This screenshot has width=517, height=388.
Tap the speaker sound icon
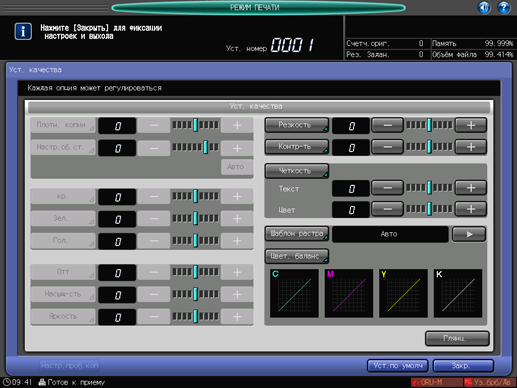pyautogui.click(x=484, y=7)
